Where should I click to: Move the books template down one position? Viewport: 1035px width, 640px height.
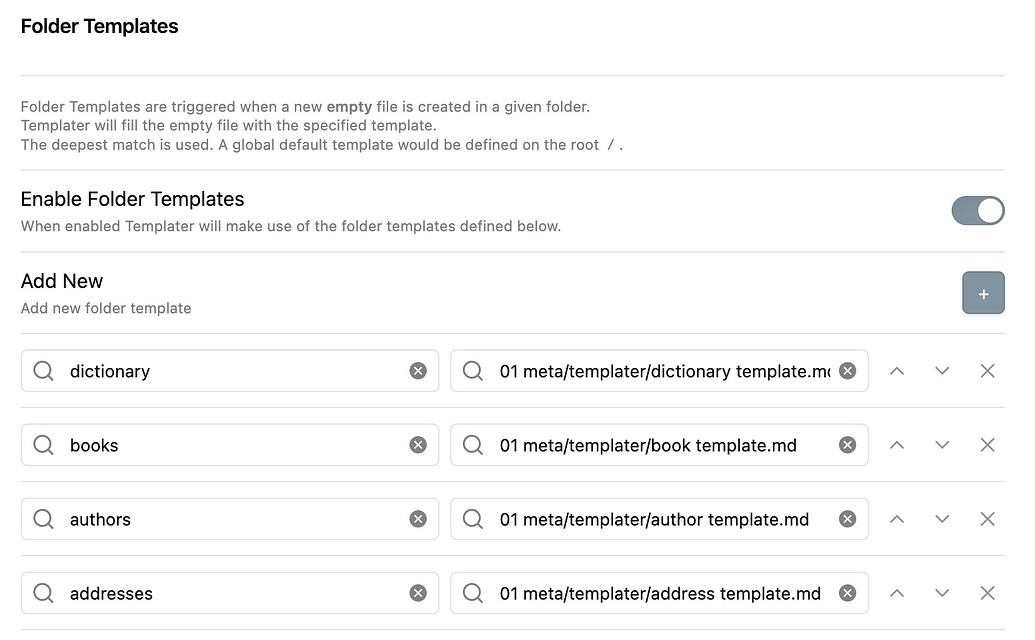[x=942, y=444]
